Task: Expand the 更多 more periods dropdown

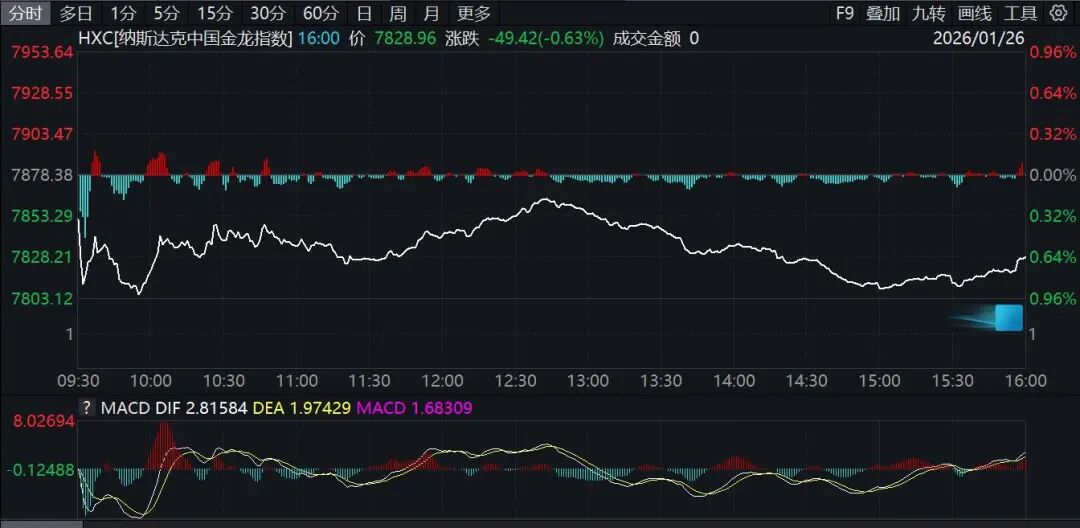Action: pyautogui.click(x=474, y=13)
